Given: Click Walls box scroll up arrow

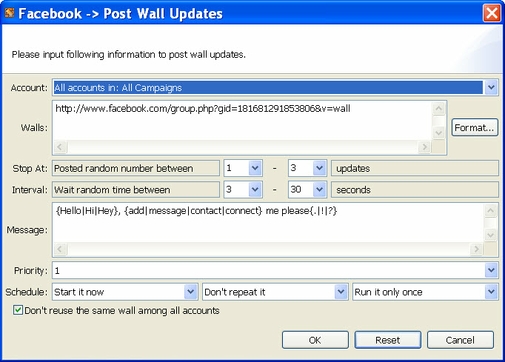Looking at the screenshot, I should tap(439, 108).
